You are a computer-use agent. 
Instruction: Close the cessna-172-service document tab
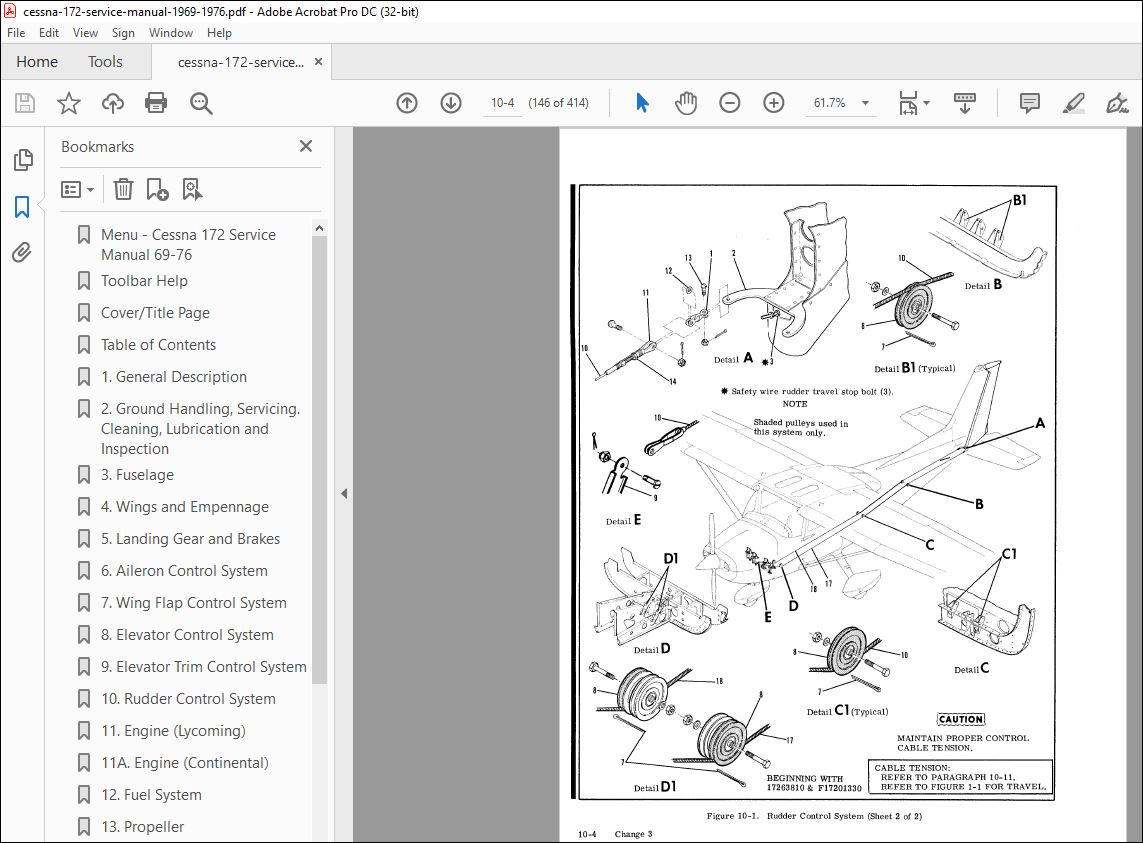(318, 62)
